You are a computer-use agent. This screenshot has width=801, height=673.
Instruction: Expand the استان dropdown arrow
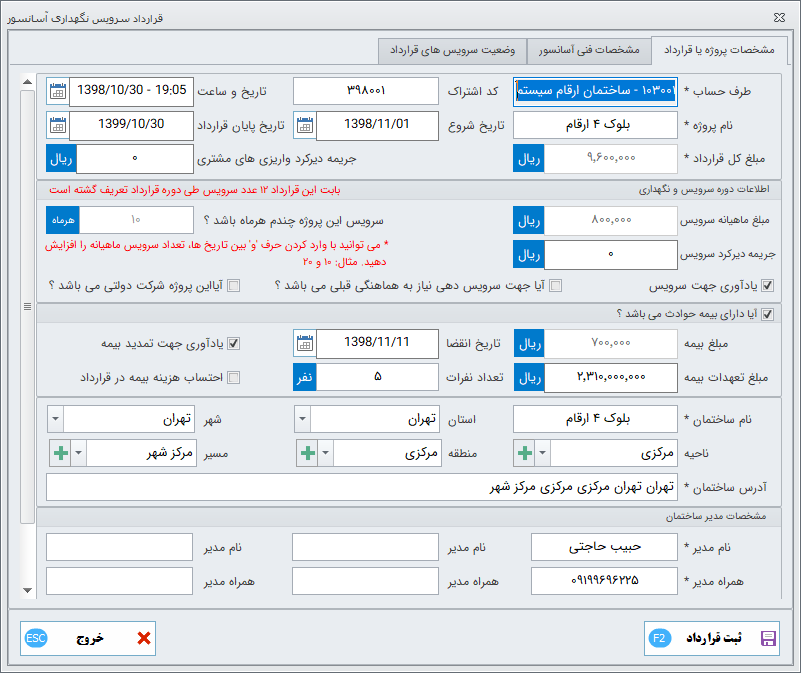(302, 419)
